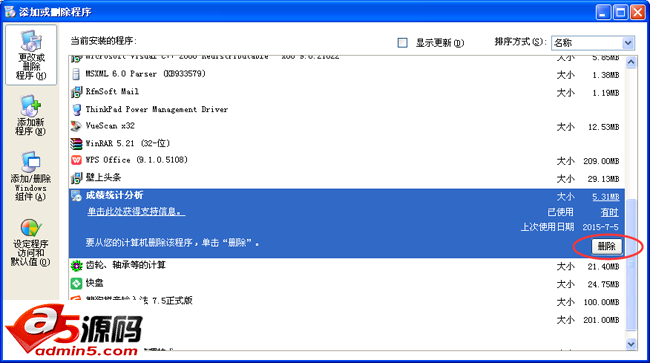Screen dimensions: 650x363
Task: Click 2015-7-5 last used date
Action: click(600, 227)
